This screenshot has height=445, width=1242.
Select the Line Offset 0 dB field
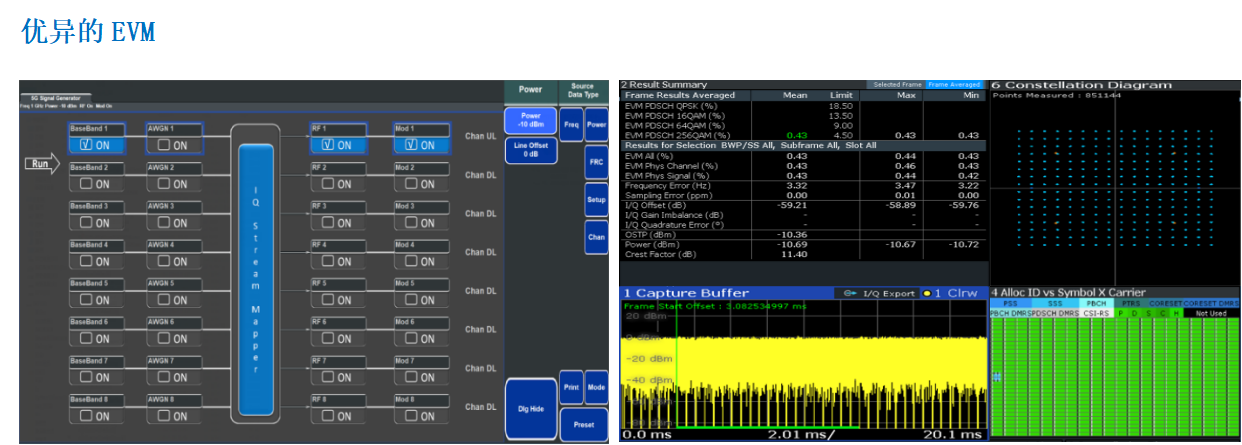[x=531, y=151]
